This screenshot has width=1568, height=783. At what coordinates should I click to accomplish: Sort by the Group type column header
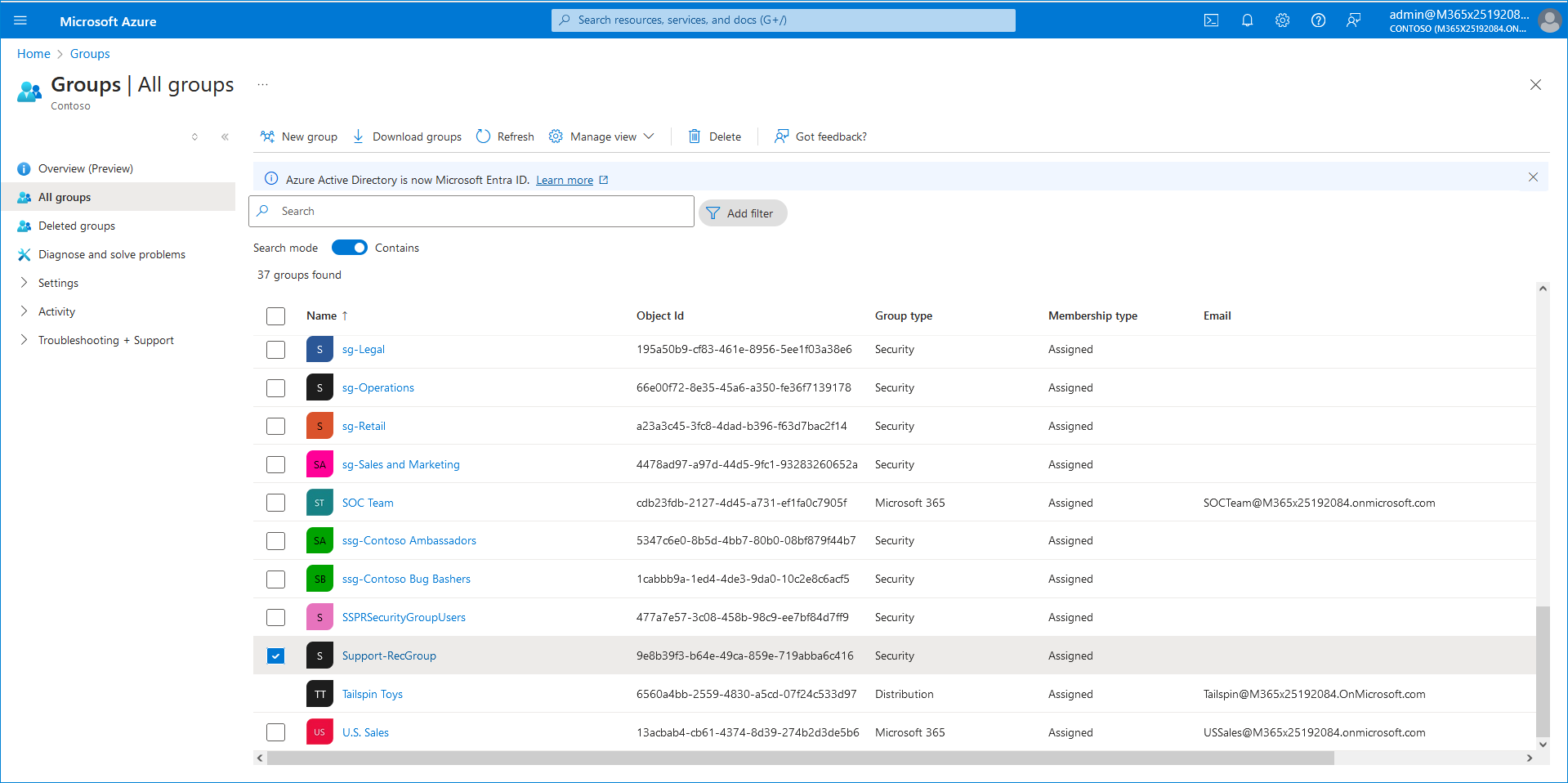(904, 315)
